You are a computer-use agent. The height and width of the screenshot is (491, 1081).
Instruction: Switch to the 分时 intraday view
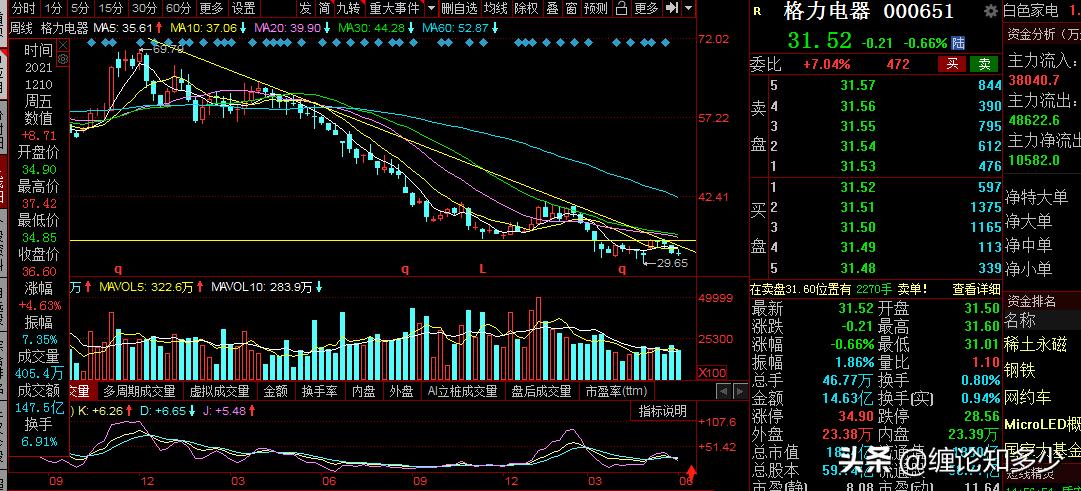tap(25, 8)
